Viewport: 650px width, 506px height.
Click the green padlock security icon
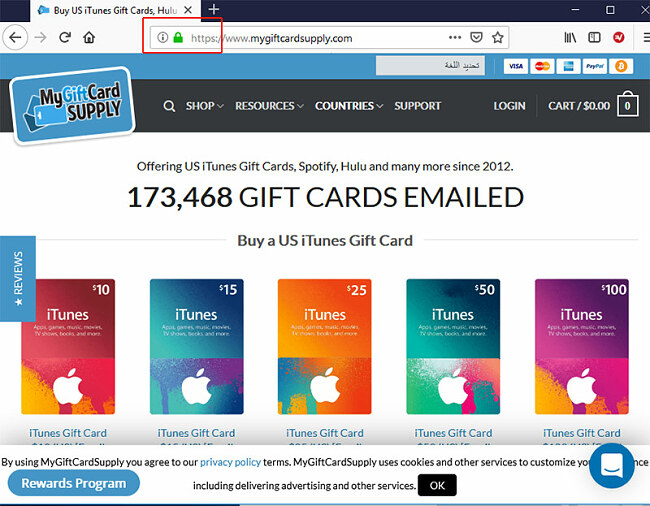178,38
